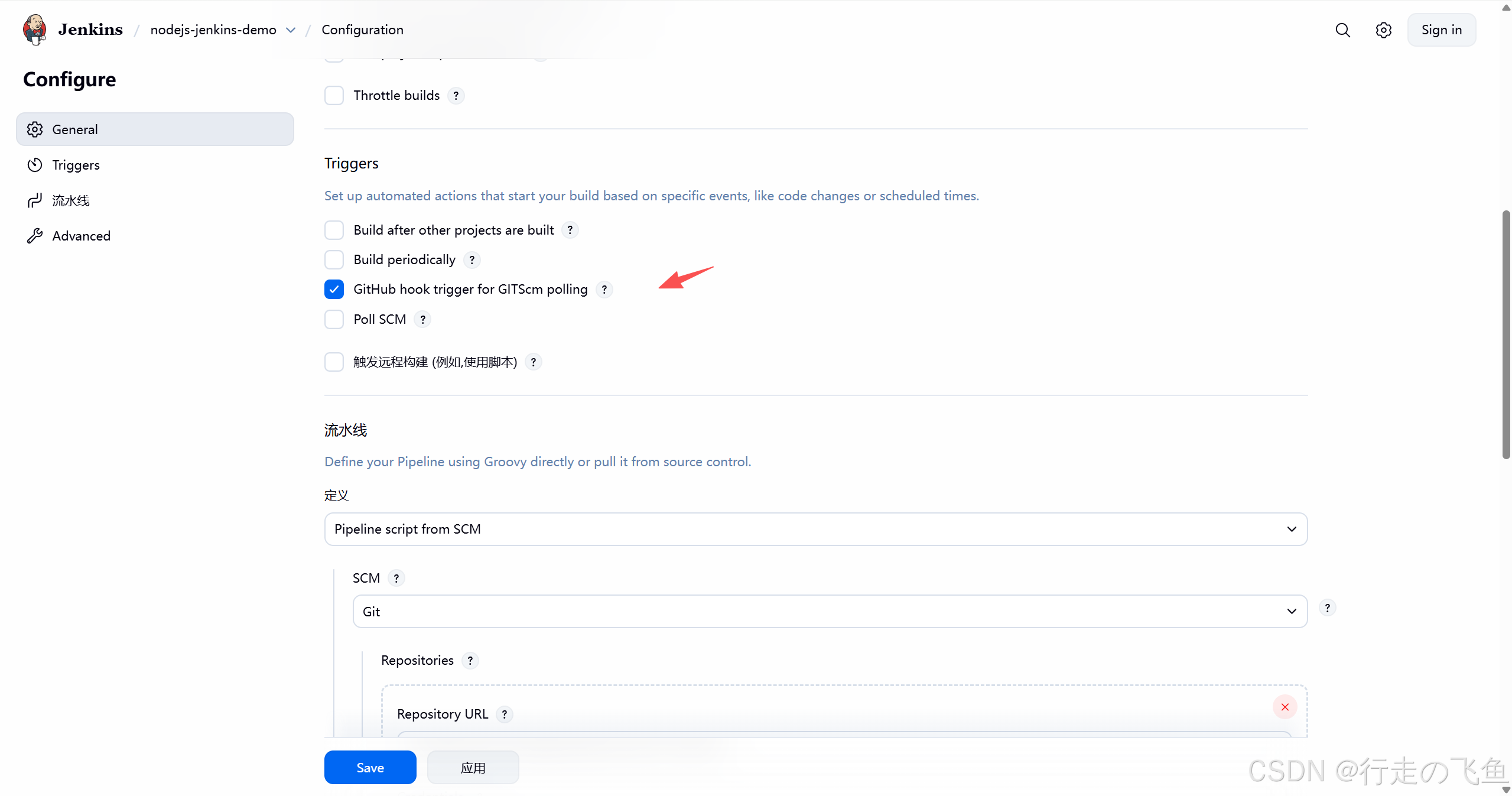The image size is (1512, 796).
Task: Open the Pipeline script from SCM dropdown
Action: pos(816,529)
